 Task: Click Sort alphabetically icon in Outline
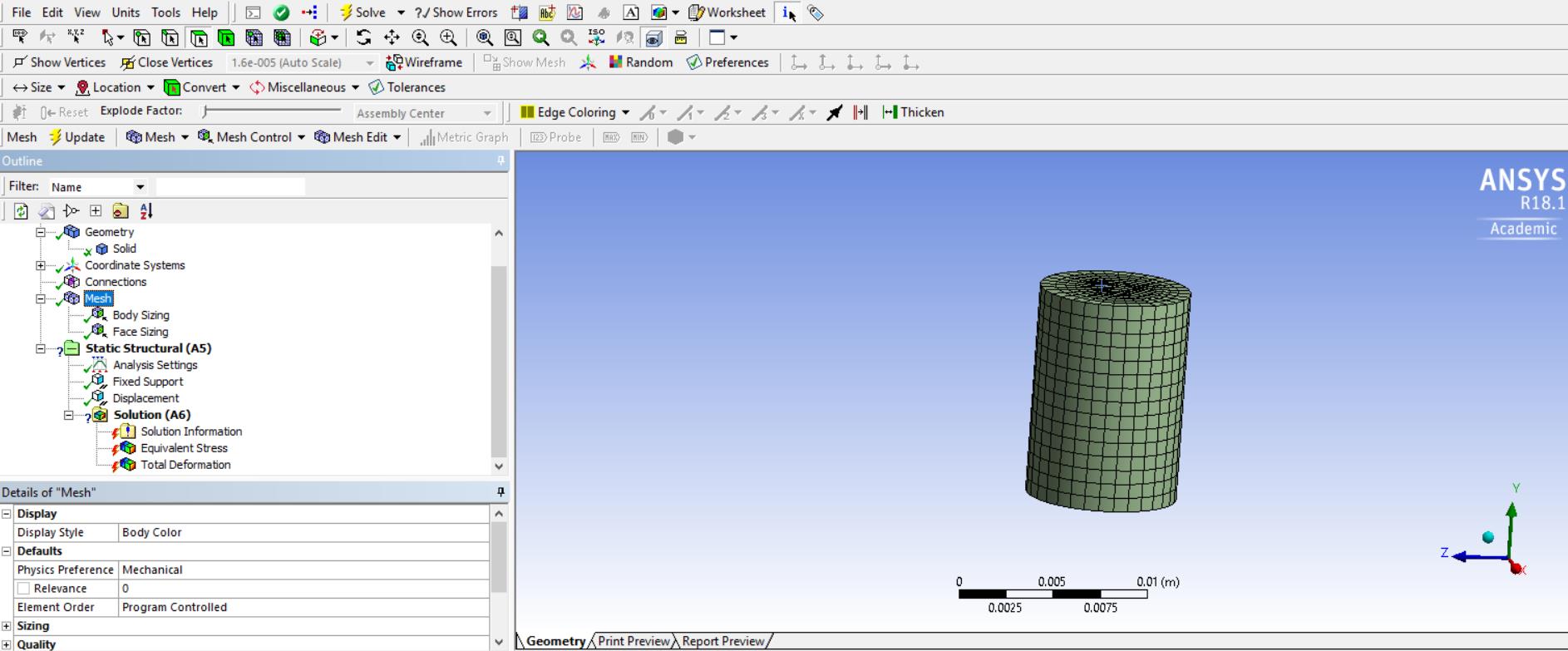tap(146, 211)
